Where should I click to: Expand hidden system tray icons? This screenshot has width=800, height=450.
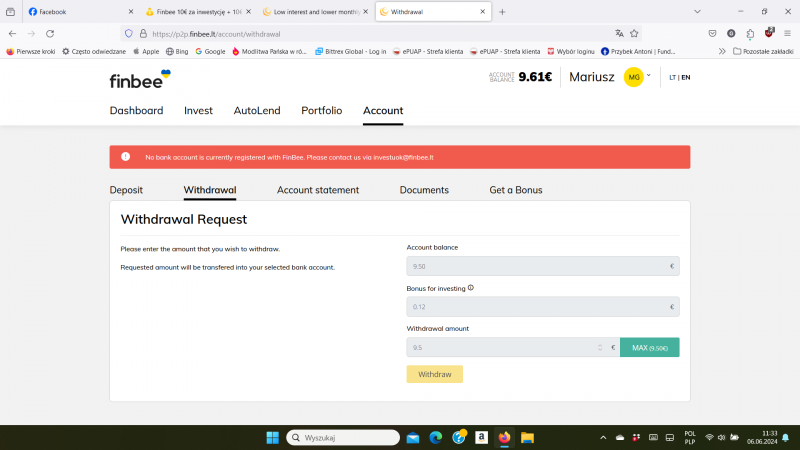pyautogui.click(x=602, y=437)
